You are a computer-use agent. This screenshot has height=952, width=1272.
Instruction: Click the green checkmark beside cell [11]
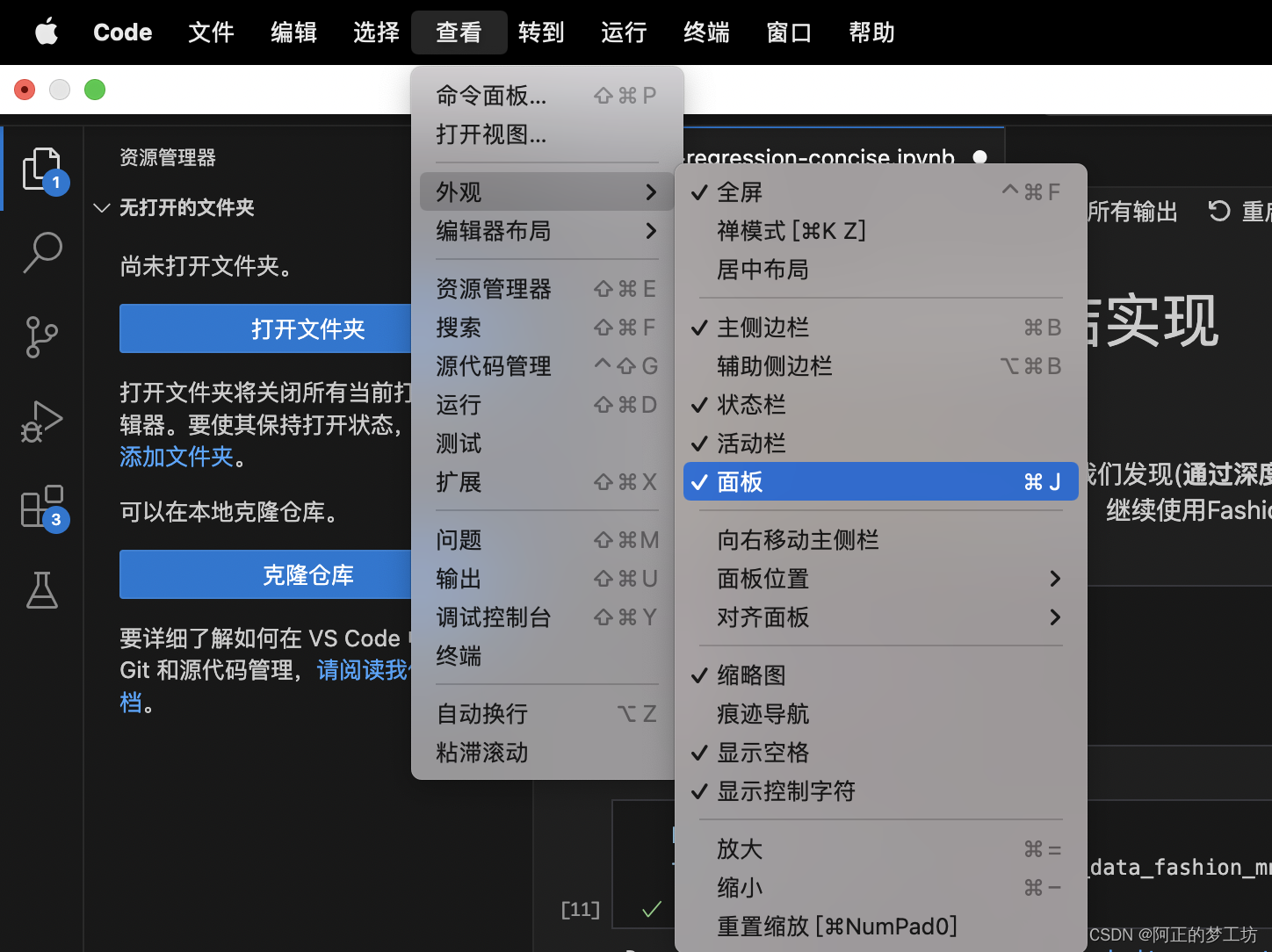651,909
